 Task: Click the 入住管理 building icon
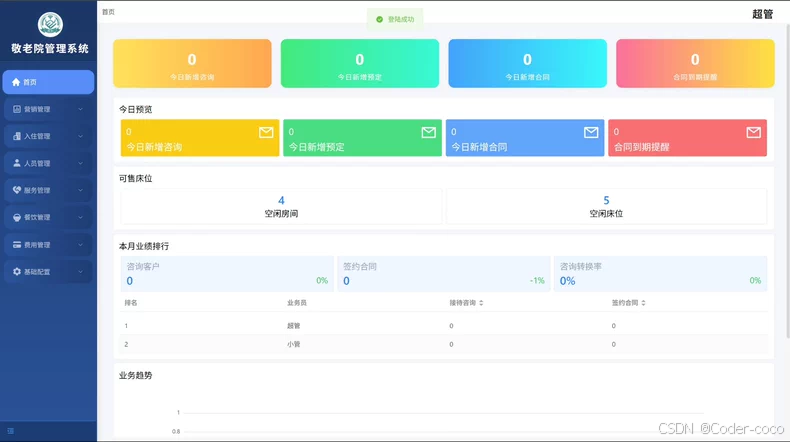(17, 136)
